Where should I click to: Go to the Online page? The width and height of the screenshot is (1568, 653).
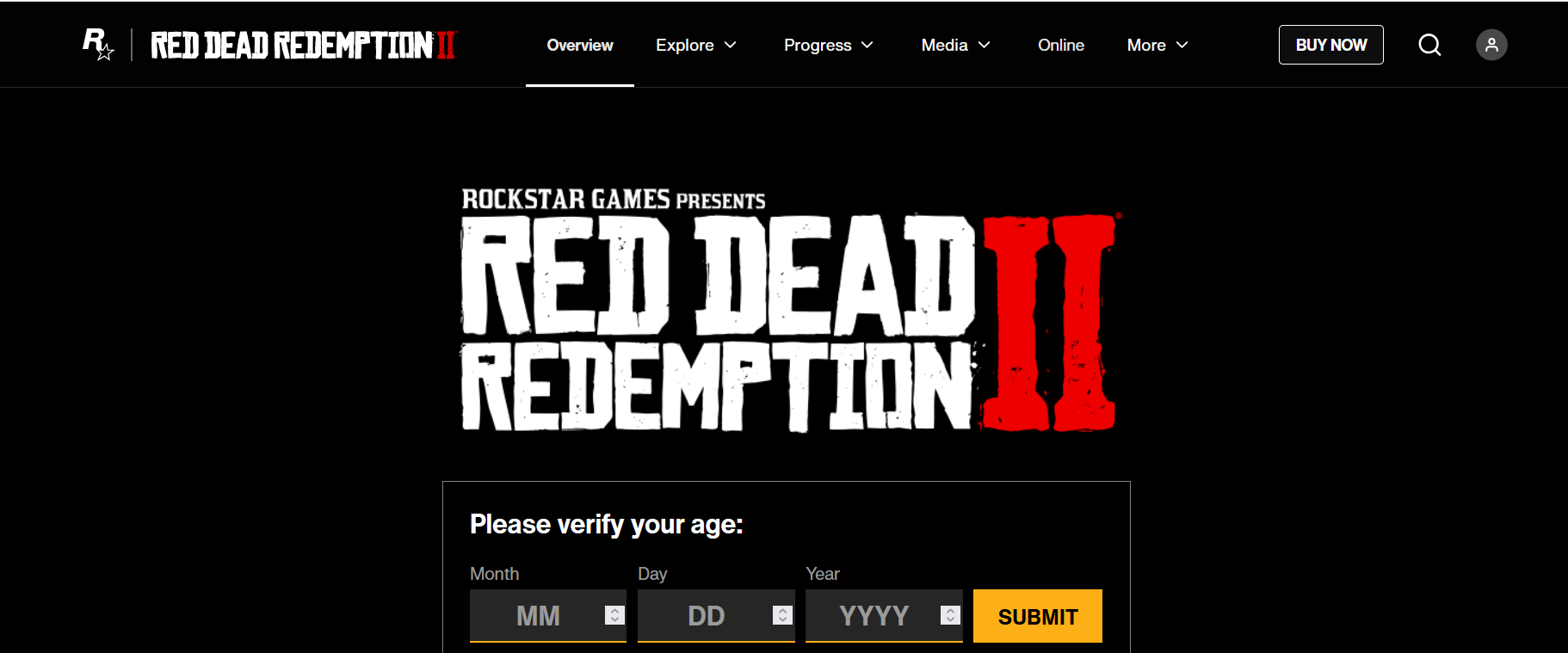(x=1061, y=45)
